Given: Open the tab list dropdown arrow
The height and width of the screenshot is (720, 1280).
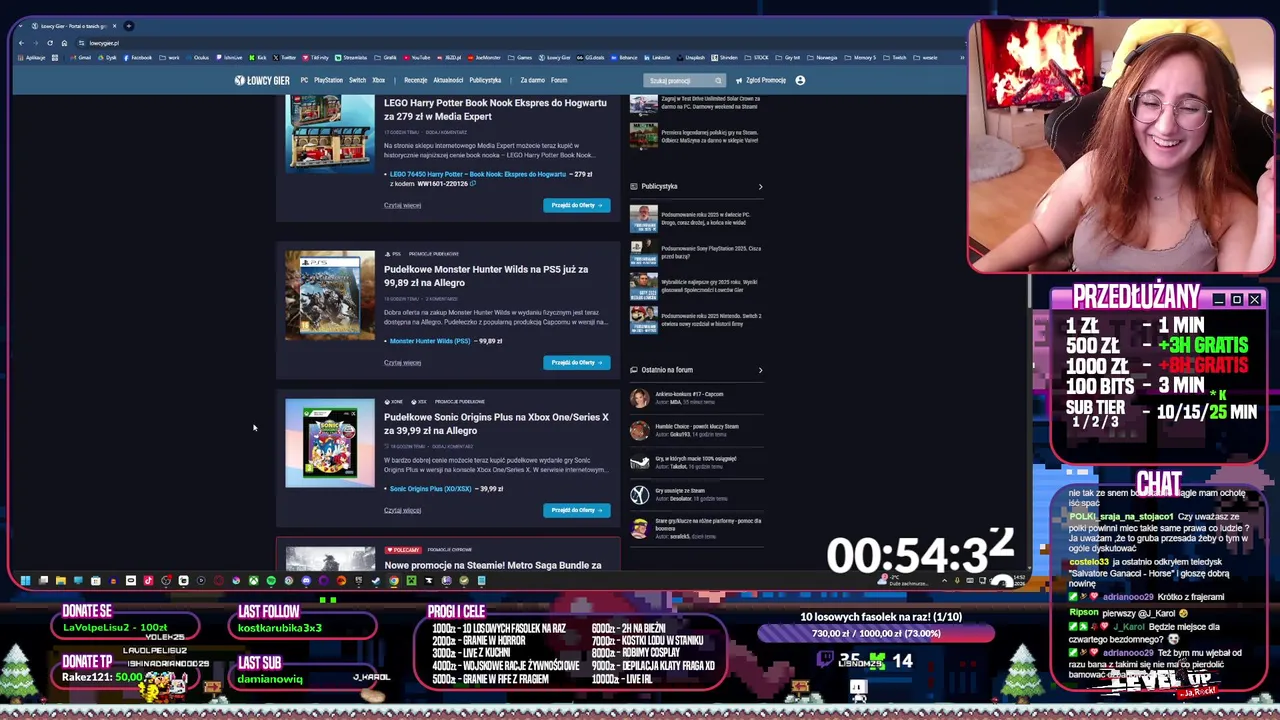Looking at the screenshot, I should coord(21,26).
